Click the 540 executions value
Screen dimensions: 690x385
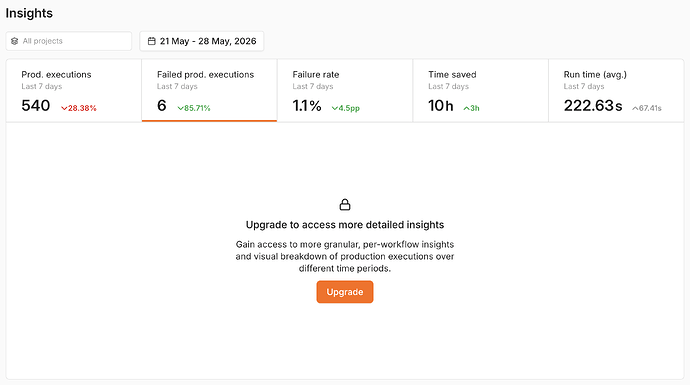tap(36, 106)
